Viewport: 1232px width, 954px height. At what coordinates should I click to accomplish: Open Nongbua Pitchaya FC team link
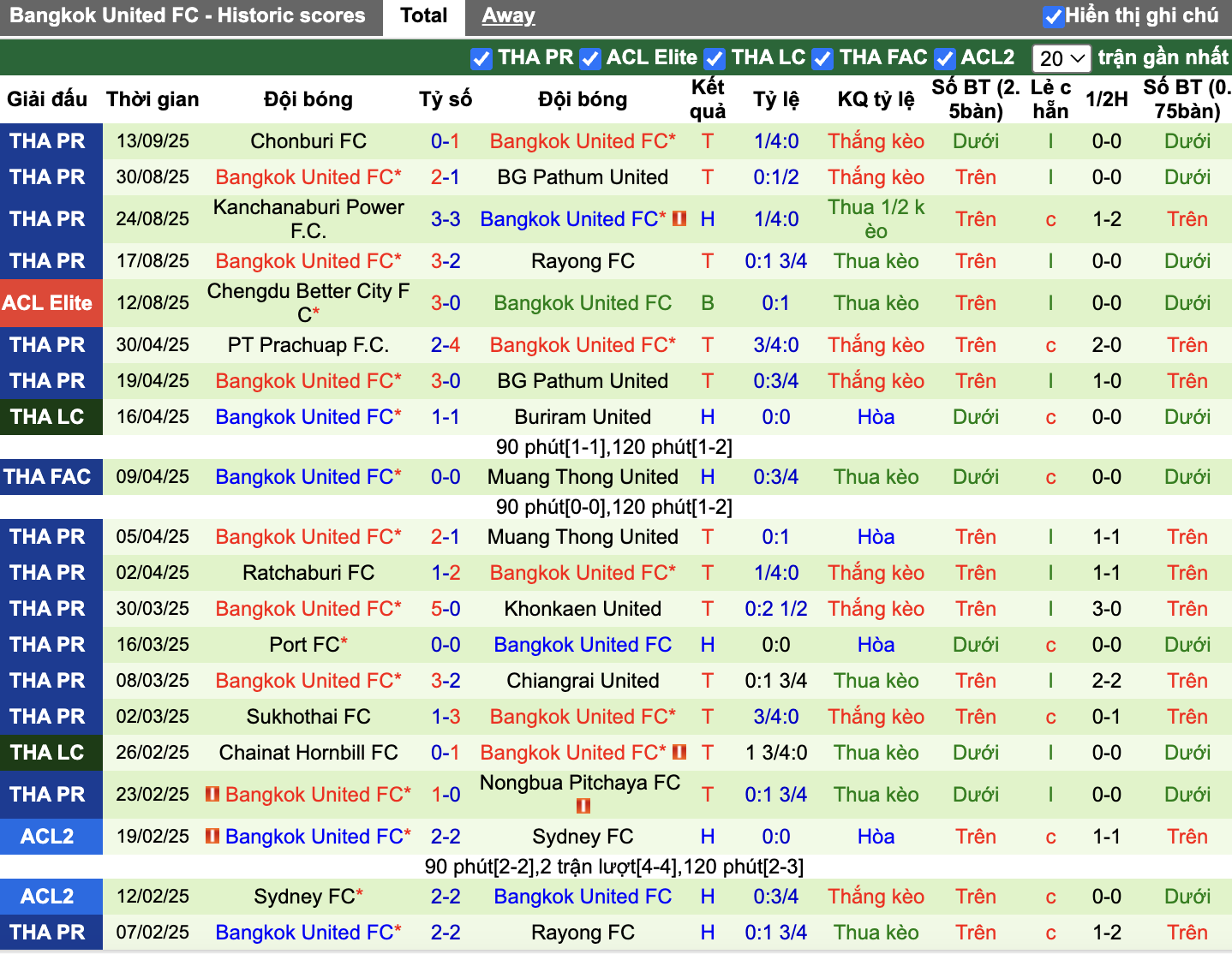pos(580,783)
